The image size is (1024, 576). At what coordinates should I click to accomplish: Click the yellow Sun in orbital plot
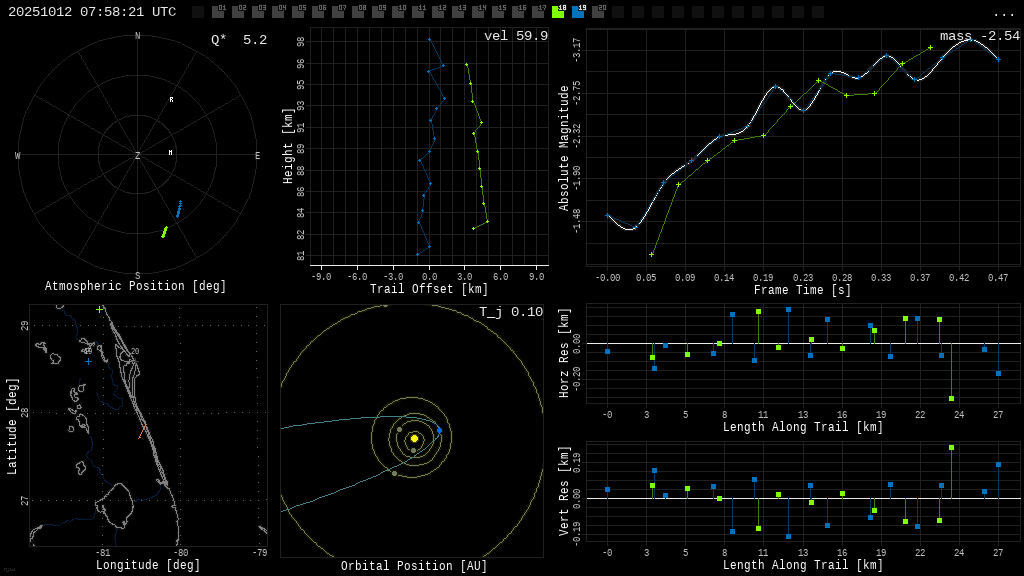[414, 438]
